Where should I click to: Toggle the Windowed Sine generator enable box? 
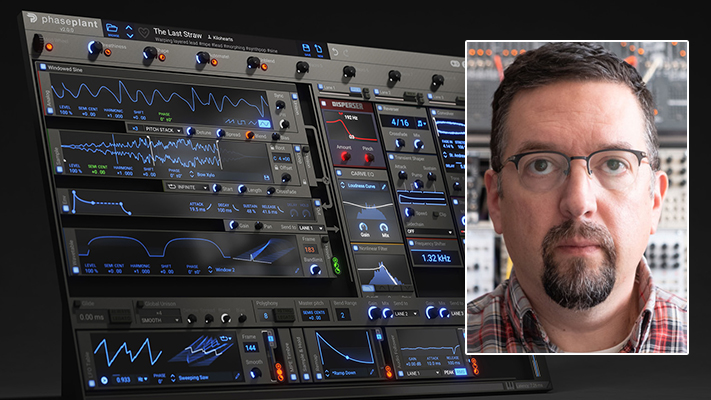pyautogui.click(x=41, y=67)
